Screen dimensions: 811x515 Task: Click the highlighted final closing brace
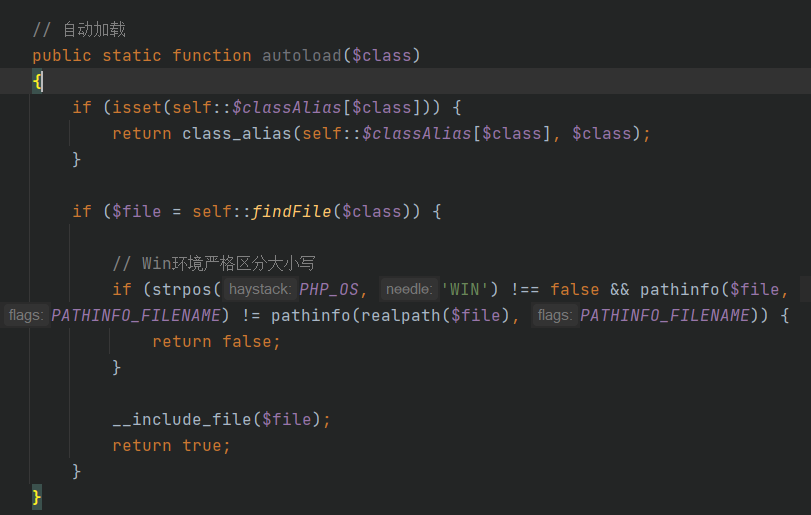click(x=37, y=497)
